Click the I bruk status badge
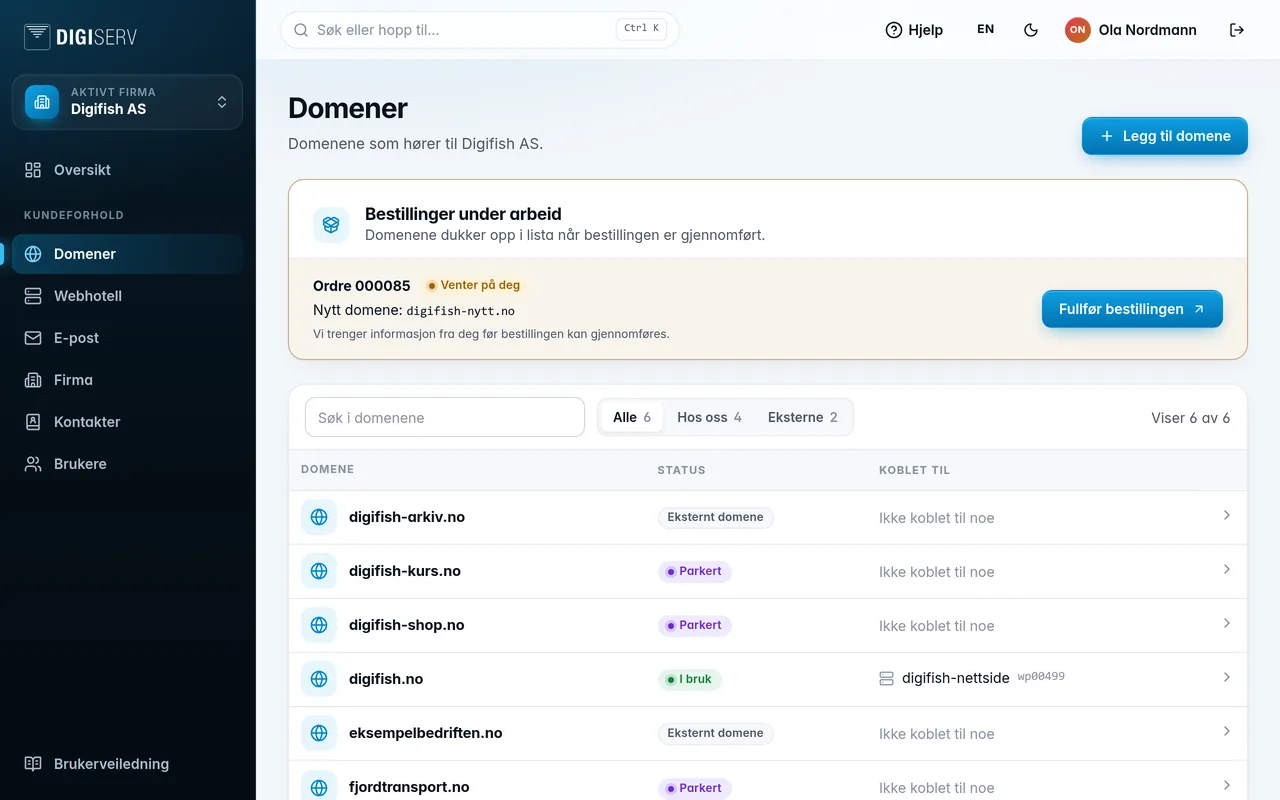 (689, 679)
